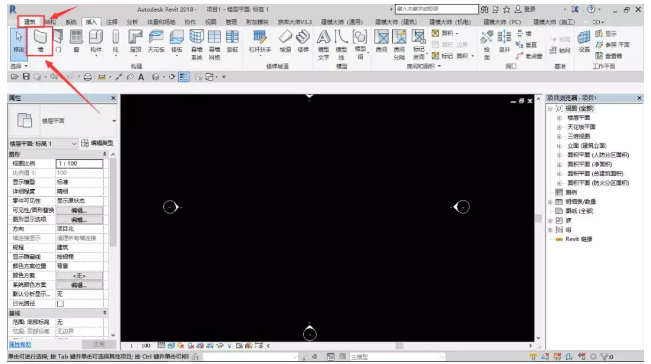Click the Text (A) icon in quick access toolbar

point(141,77)
